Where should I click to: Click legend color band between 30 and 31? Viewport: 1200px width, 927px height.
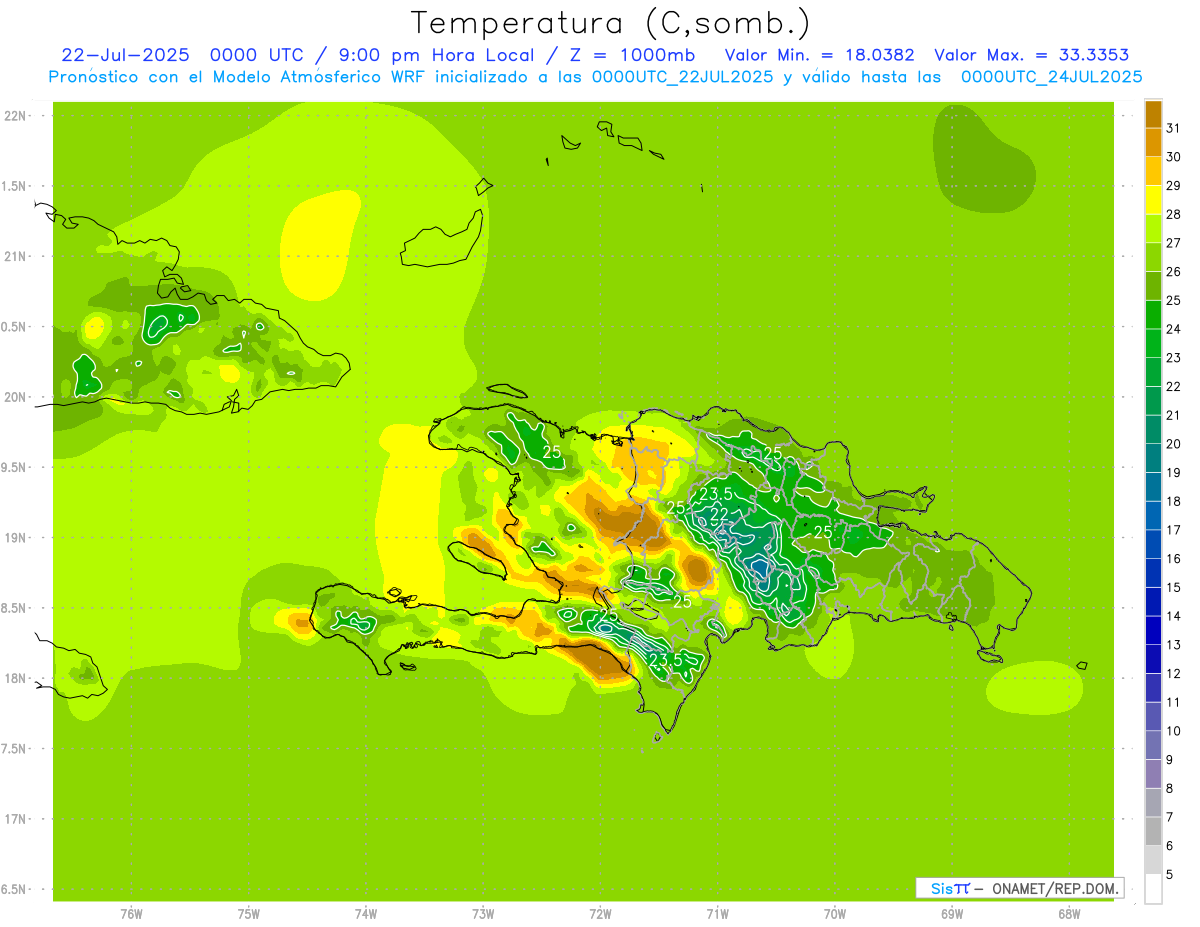tap(1153, 143)
